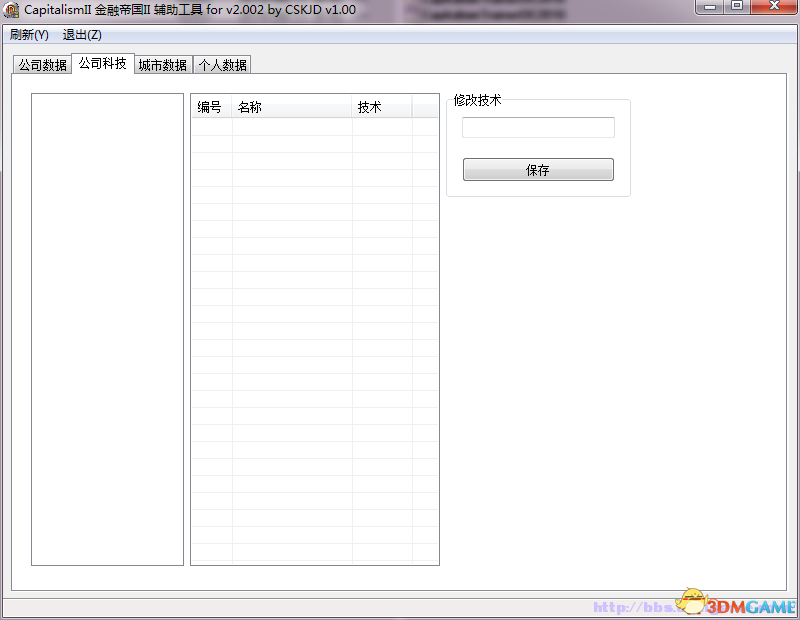
Task: Click the 保存 button
Action: pyautogui.click(x=538, y=169)
